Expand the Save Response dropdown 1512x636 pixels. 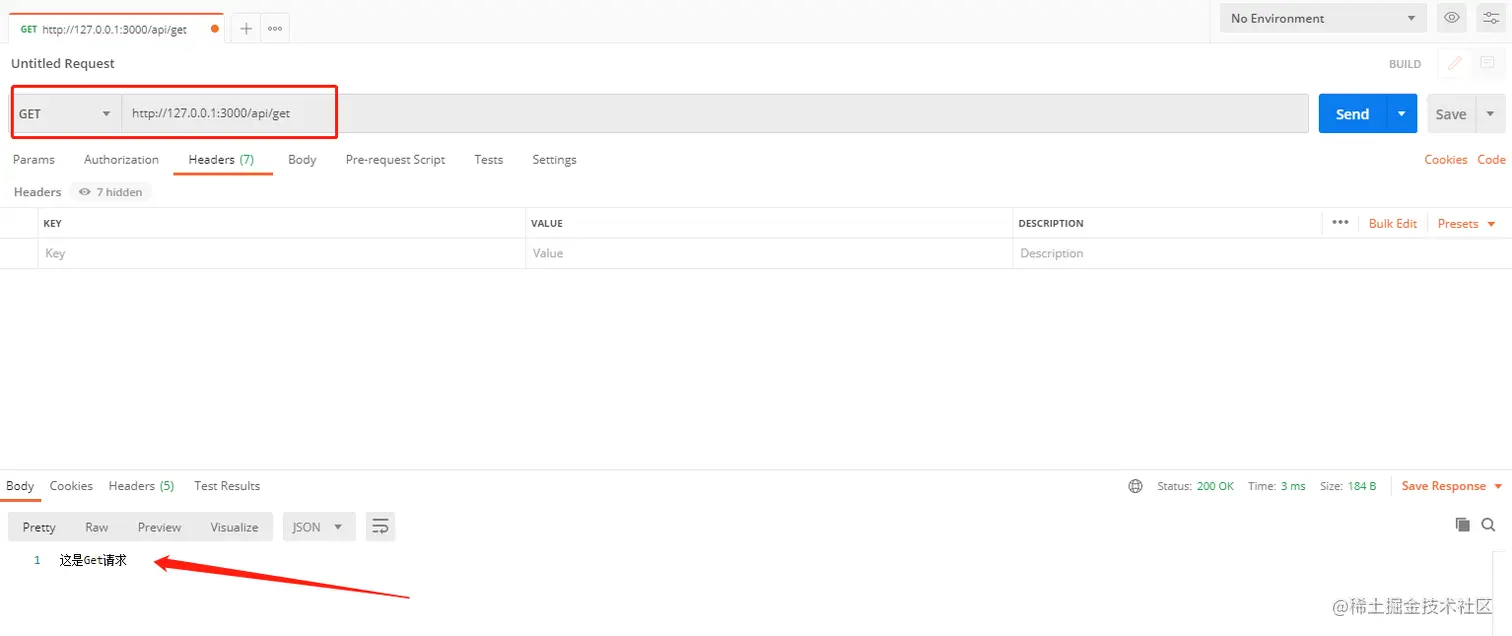tap(1452, 486)
